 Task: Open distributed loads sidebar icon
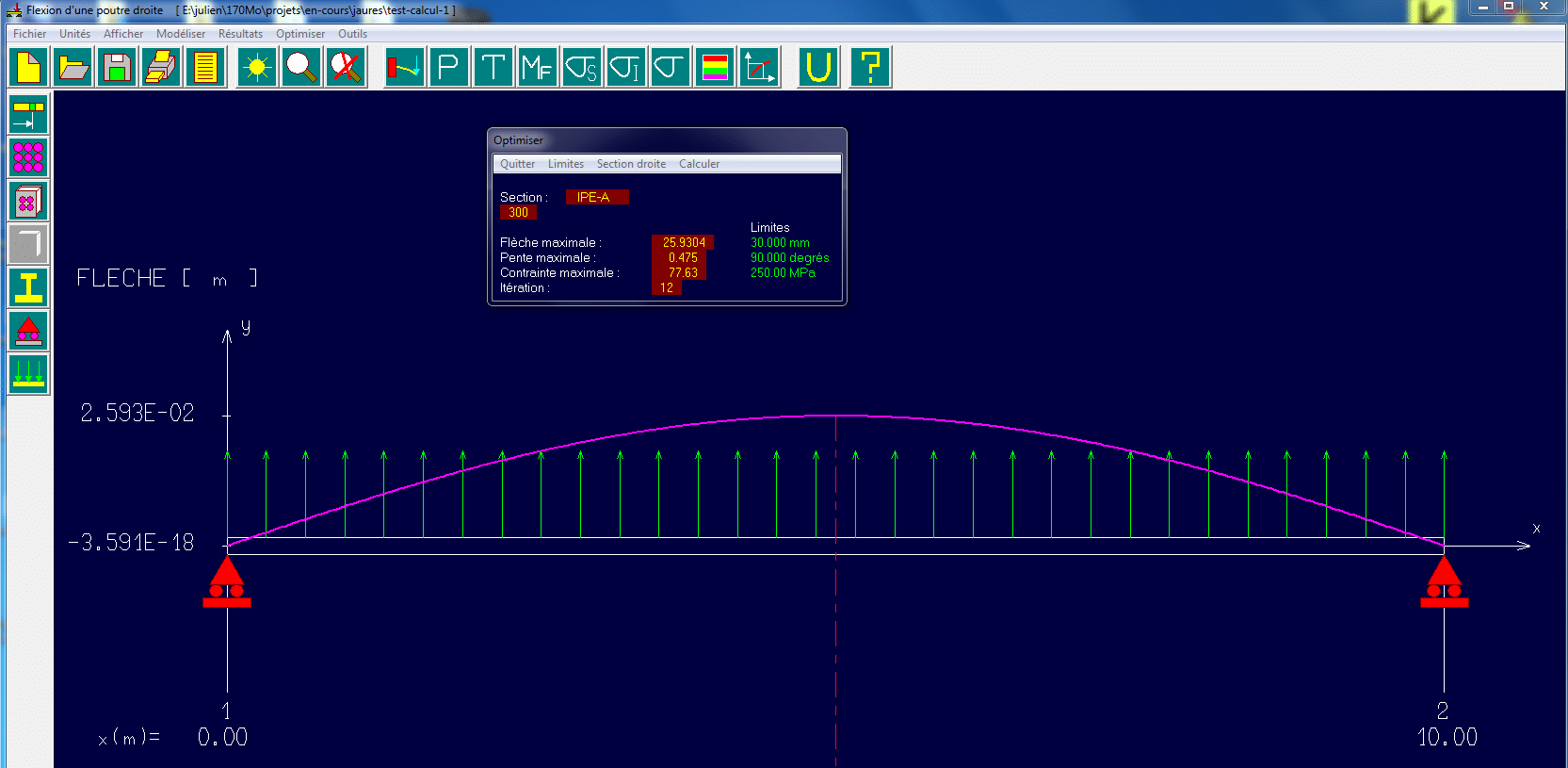28,375
